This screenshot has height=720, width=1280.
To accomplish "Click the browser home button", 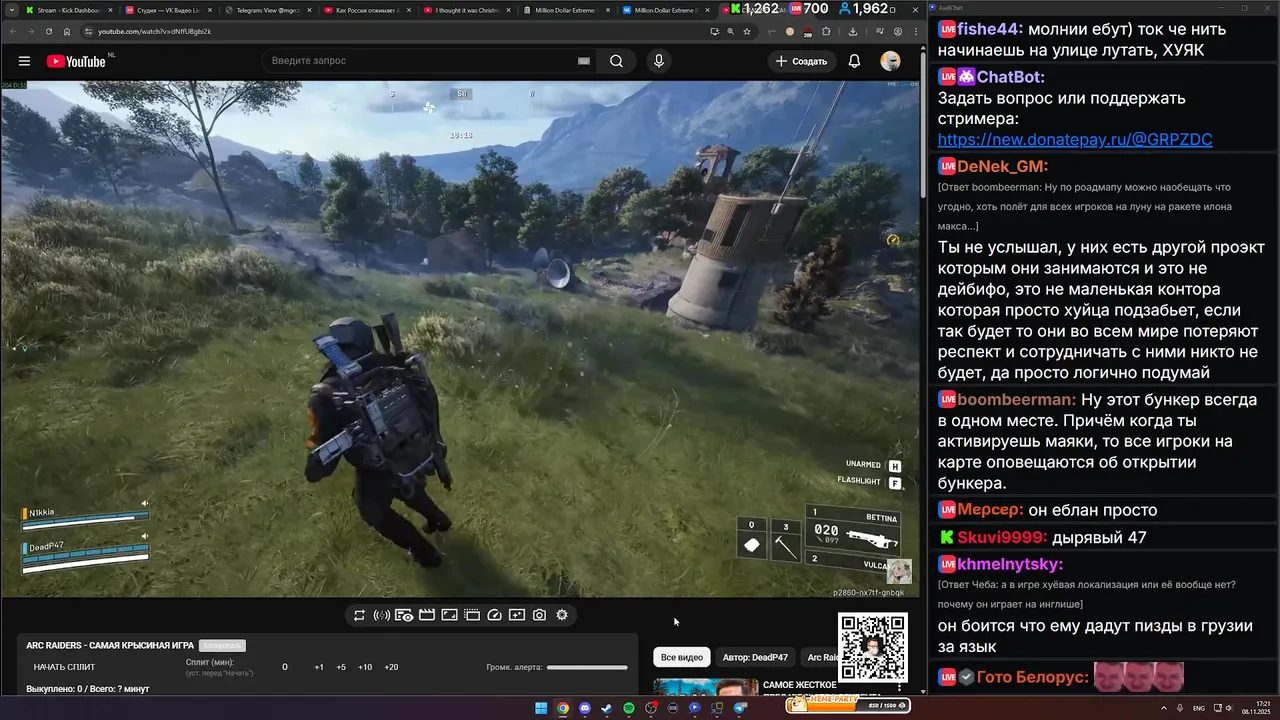I will point(67,31).
